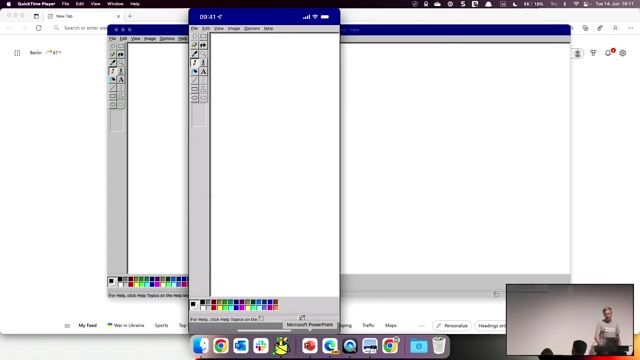Select Pick Color eyedropper in wide Paint window behind
The width and height of the screenshot is (640, 360).
point(113,63)
